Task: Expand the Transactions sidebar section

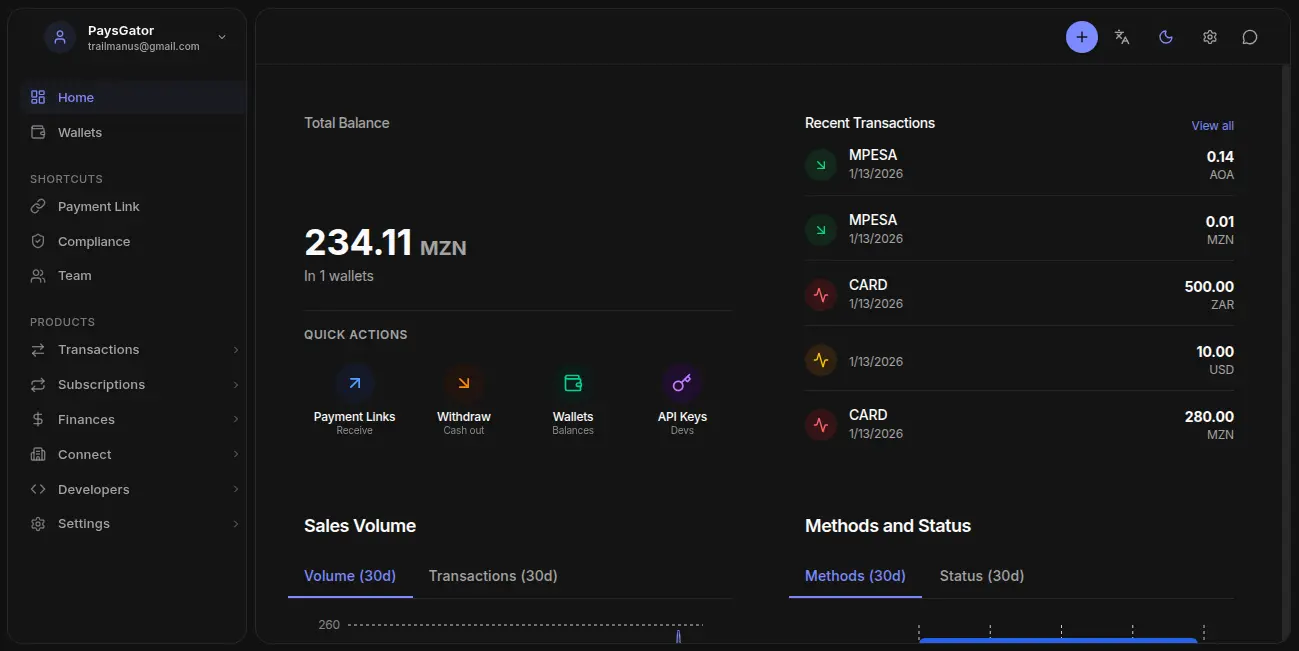Action: (96, 349)
